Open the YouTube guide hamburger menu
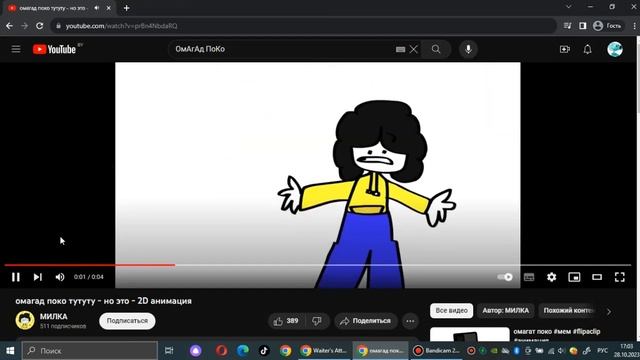640x360 pixels. coord(16,49)
